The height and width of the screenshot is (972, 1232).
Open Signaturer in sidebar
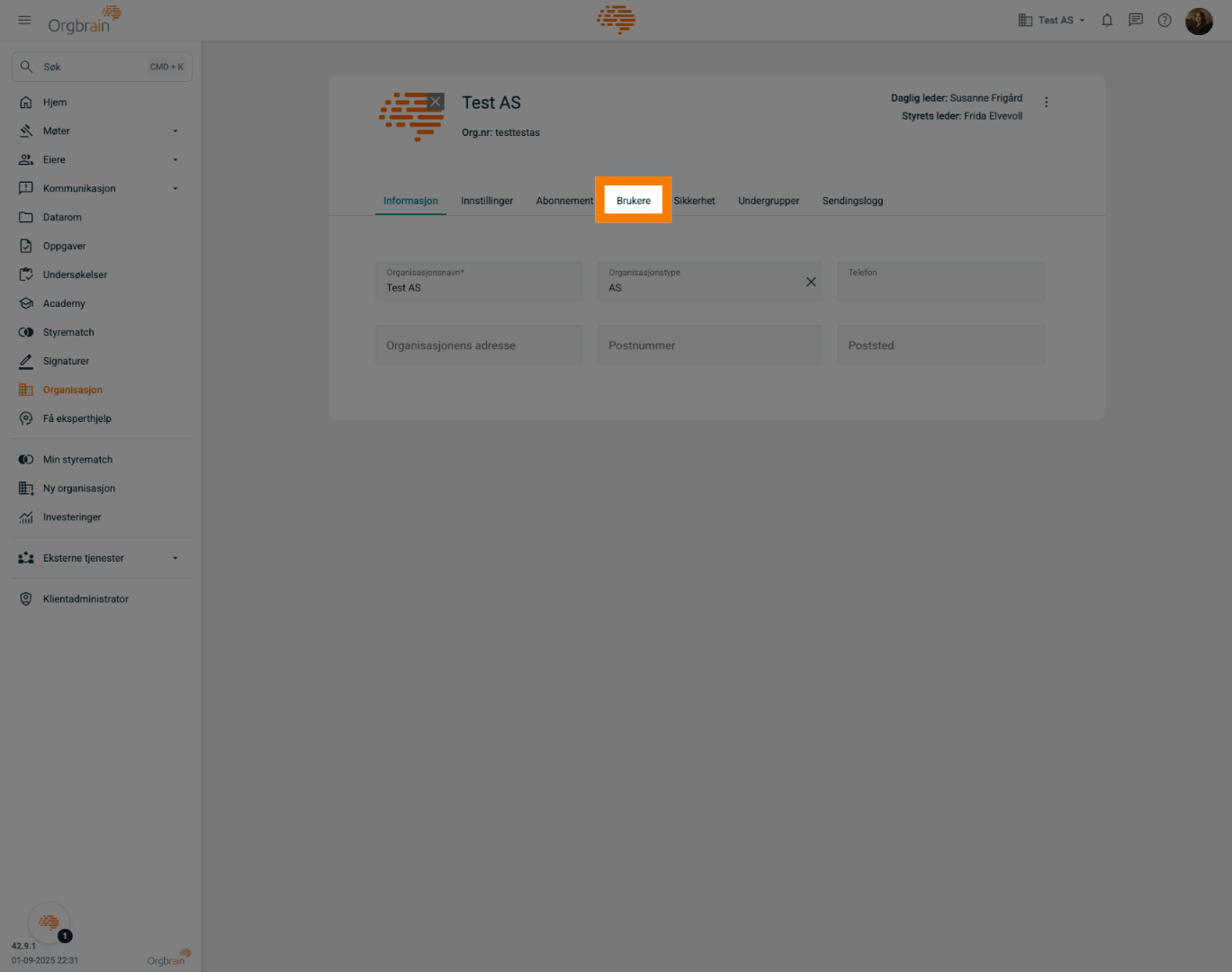coord(101,362)
